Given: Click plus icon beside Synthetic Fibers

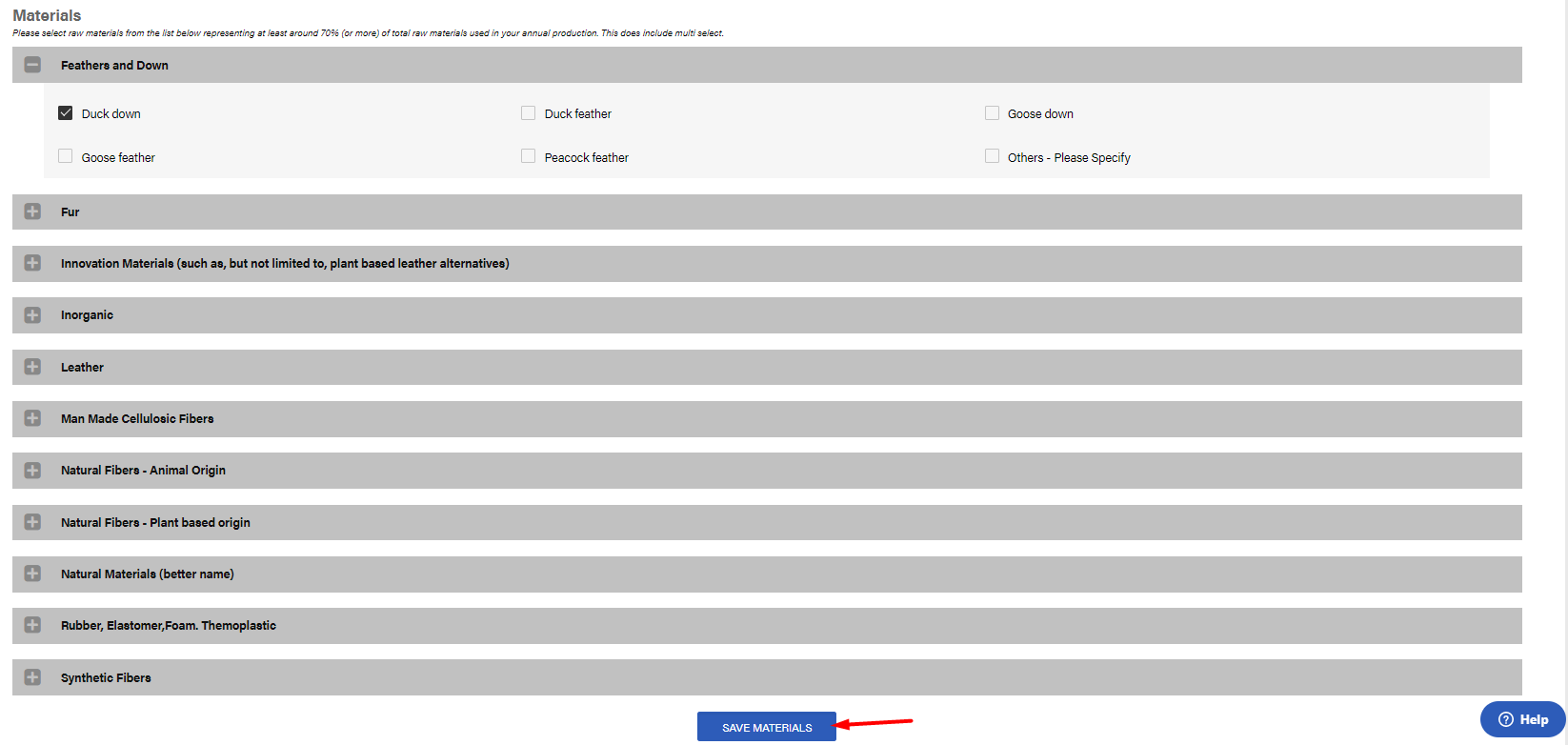Looking at the screenshot, I should [32, 677].
